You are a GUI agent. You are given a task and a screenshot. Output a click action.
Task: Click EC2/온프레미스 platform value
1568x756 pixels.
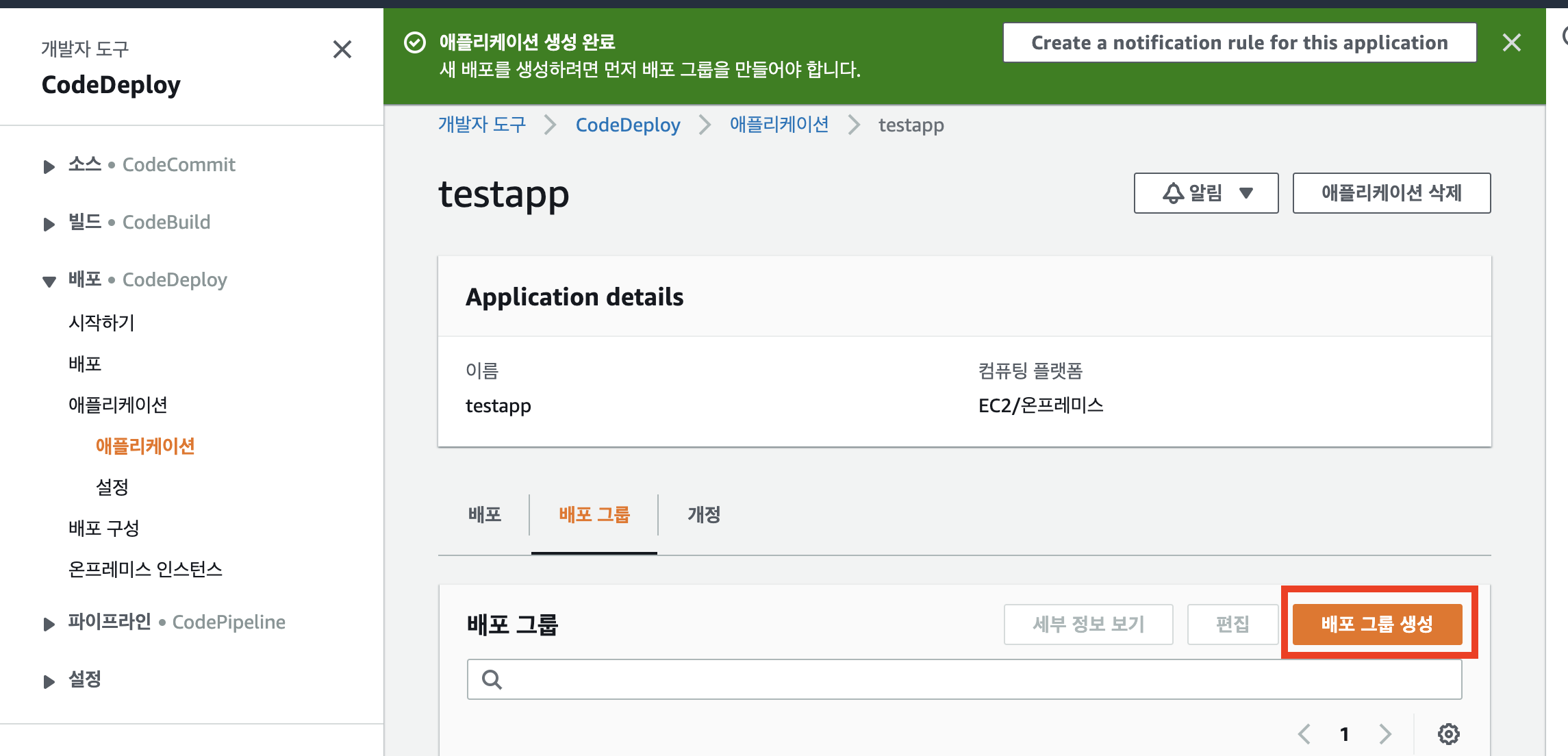click(1041, 405)
